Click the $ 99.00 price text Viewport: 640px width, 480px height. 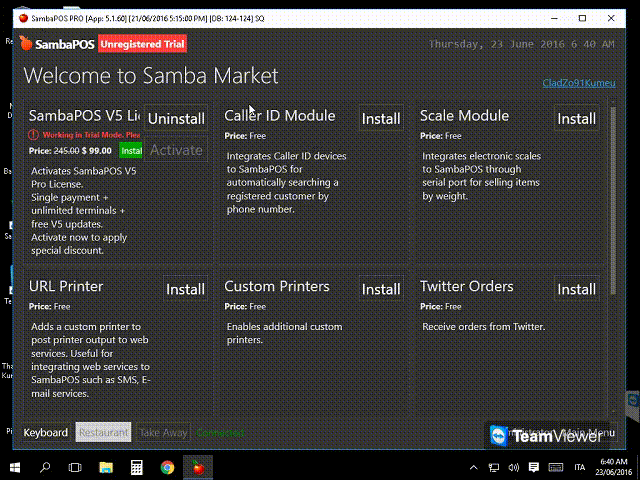click(x=97, y=151)
